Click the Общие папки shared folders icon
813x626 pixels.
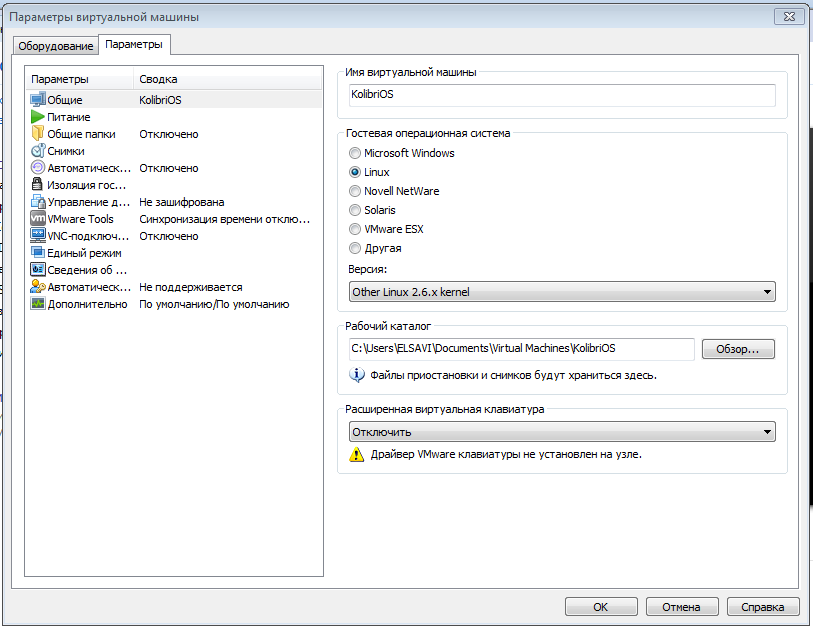point(38,134)
